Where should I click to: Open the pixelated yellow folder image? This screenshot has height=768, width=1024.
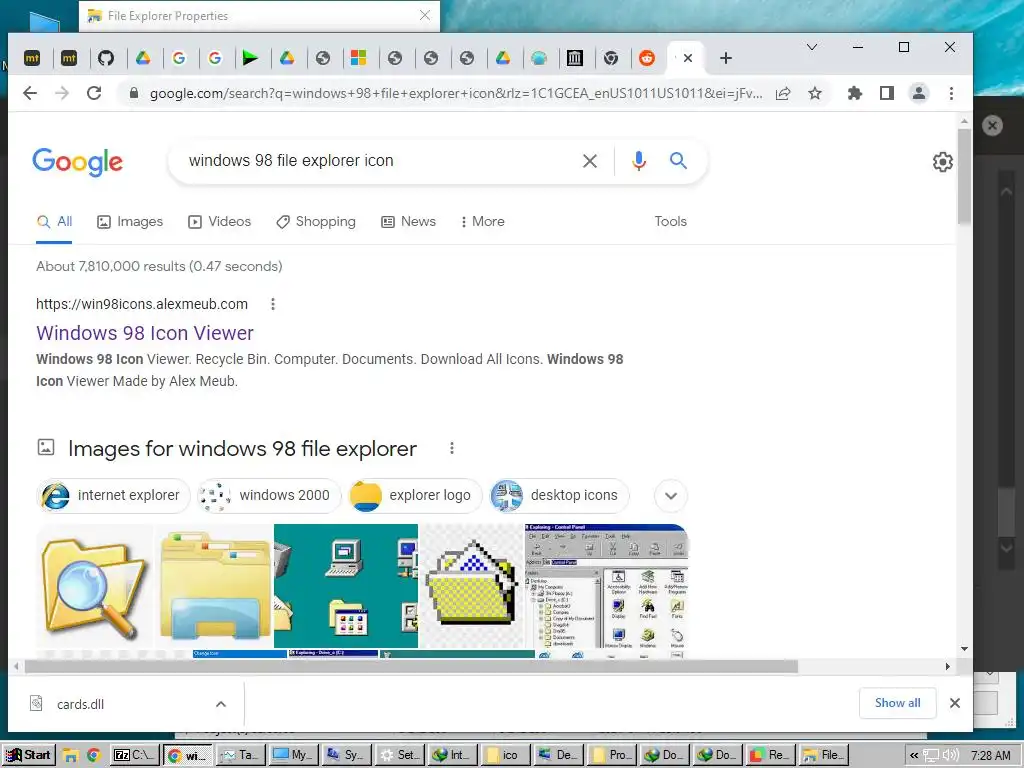click(x=471, y=586)
